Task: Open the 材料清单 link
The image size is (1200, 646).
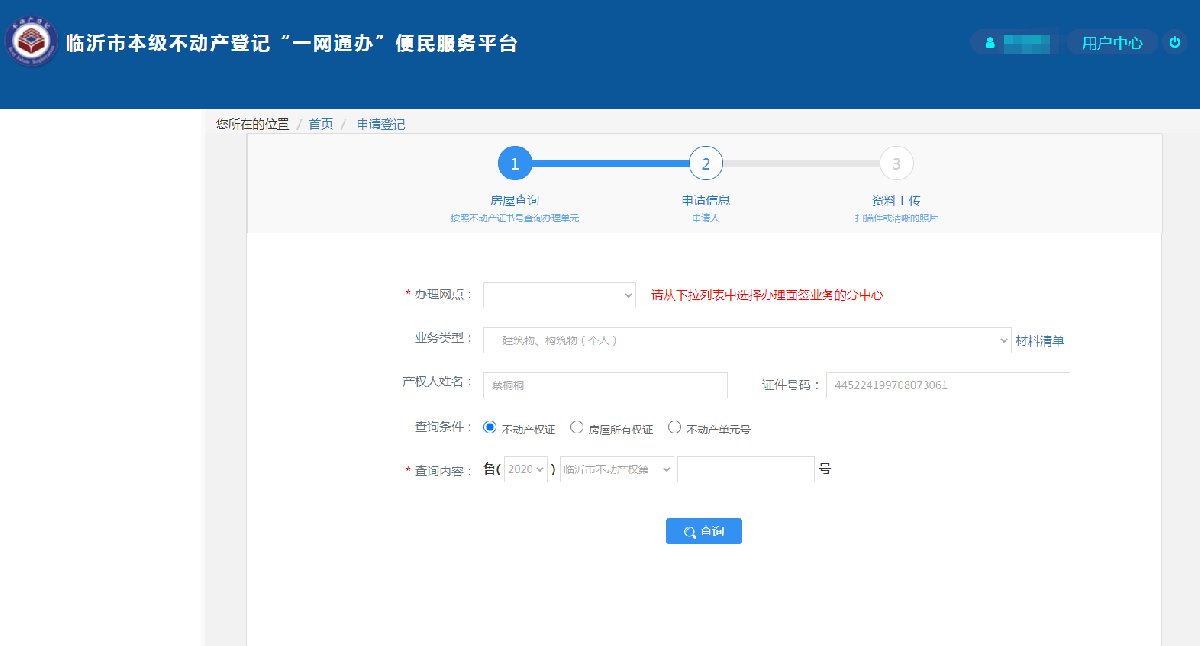Action: [1040, 340]
